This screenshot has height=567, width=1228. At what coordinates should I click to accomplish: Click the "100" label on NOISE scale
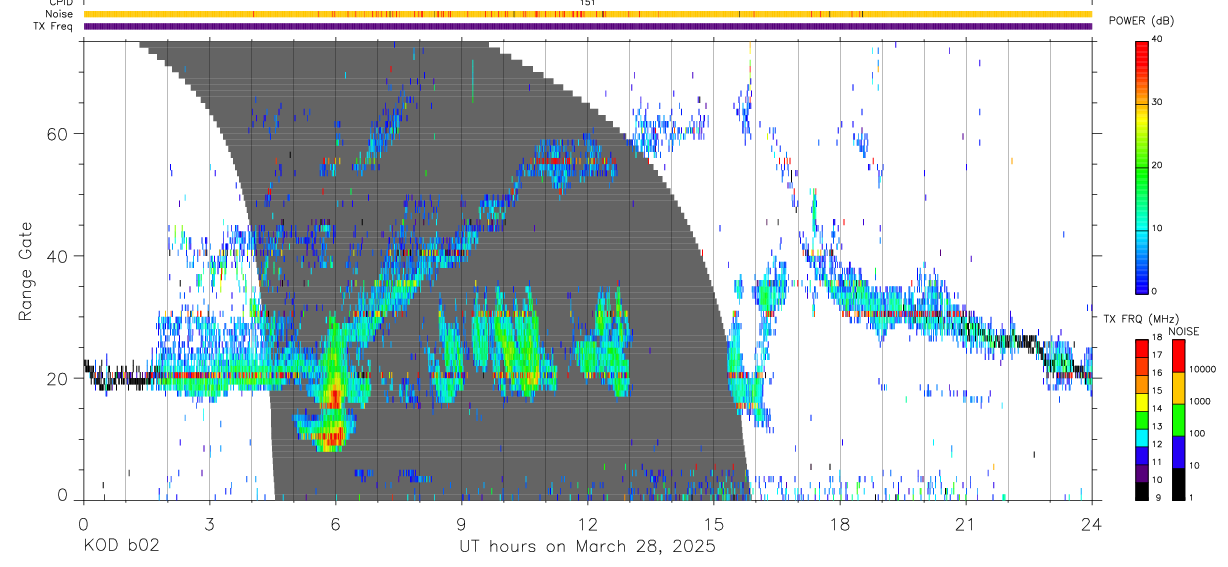pos(1197,434)
